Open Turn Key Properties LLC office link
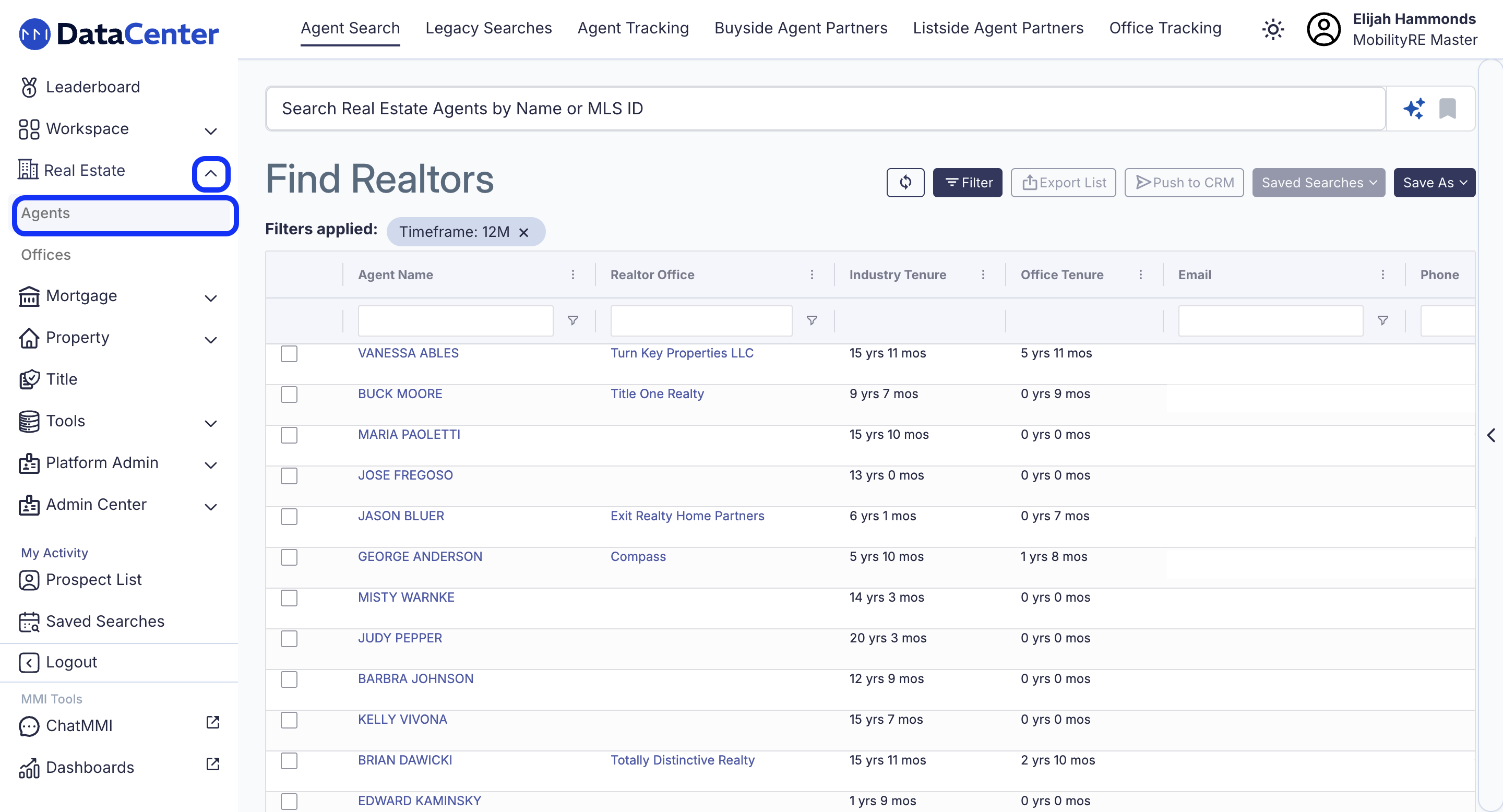The width and height of the screenshot is (1503, 812). [682, 353]
